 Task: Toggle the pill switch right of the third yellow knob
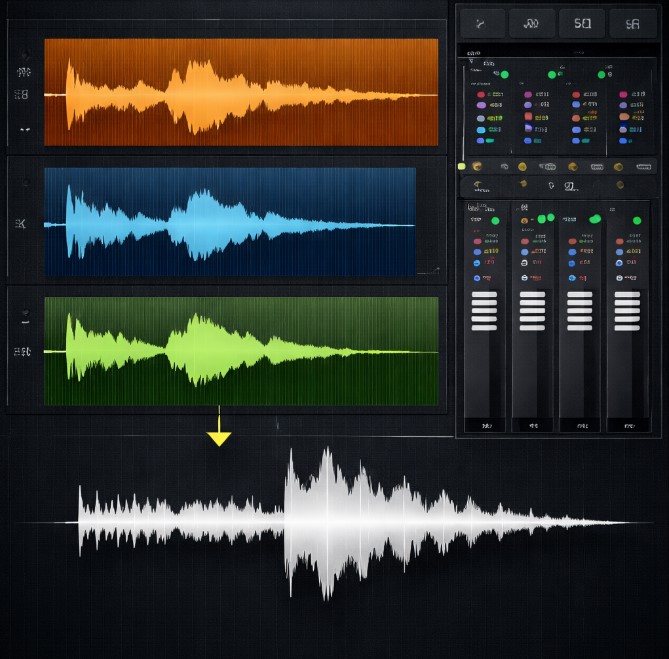597,167
